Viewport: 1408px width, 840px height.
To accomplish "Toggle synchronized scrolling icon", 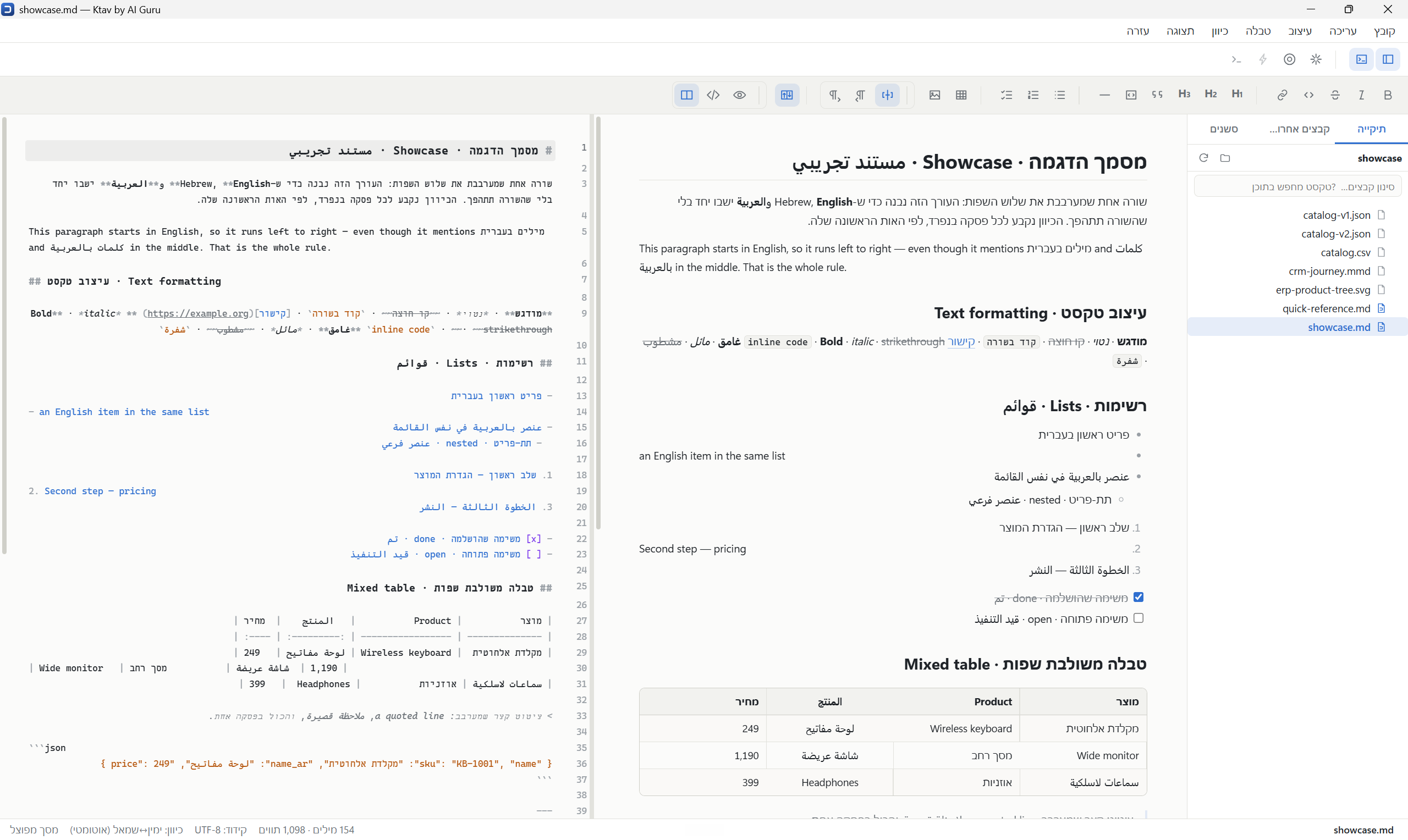I will [787, 95].
